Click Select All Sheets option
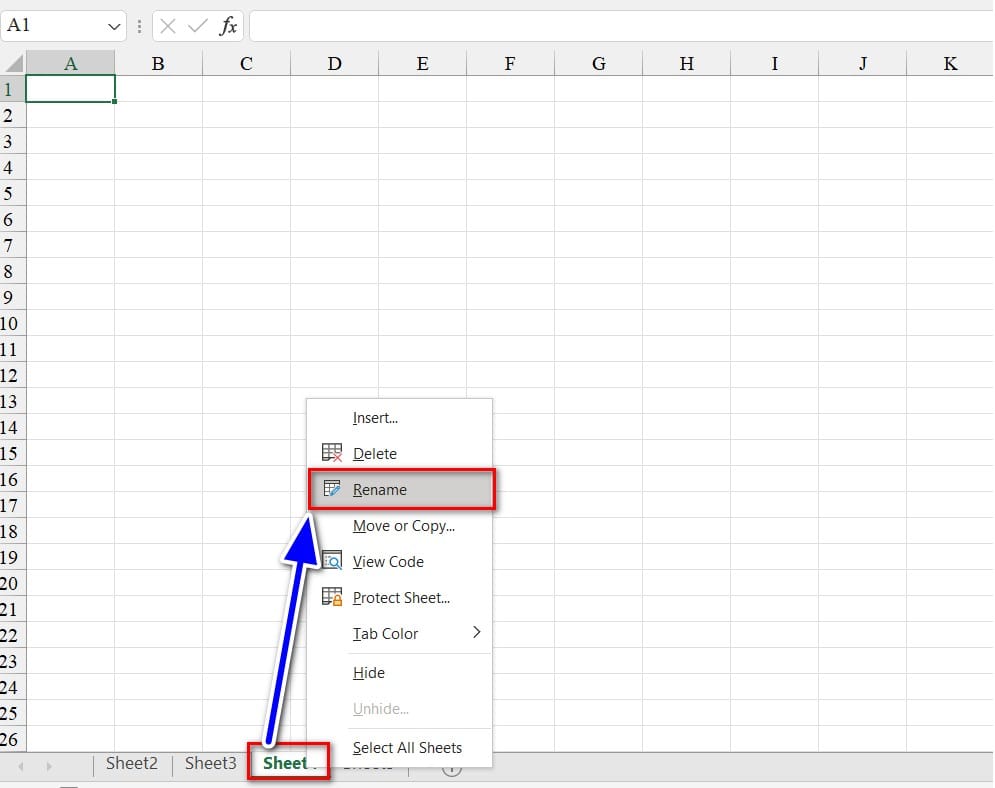Screen dimensions: 995x788 click(x=407, y=747)
